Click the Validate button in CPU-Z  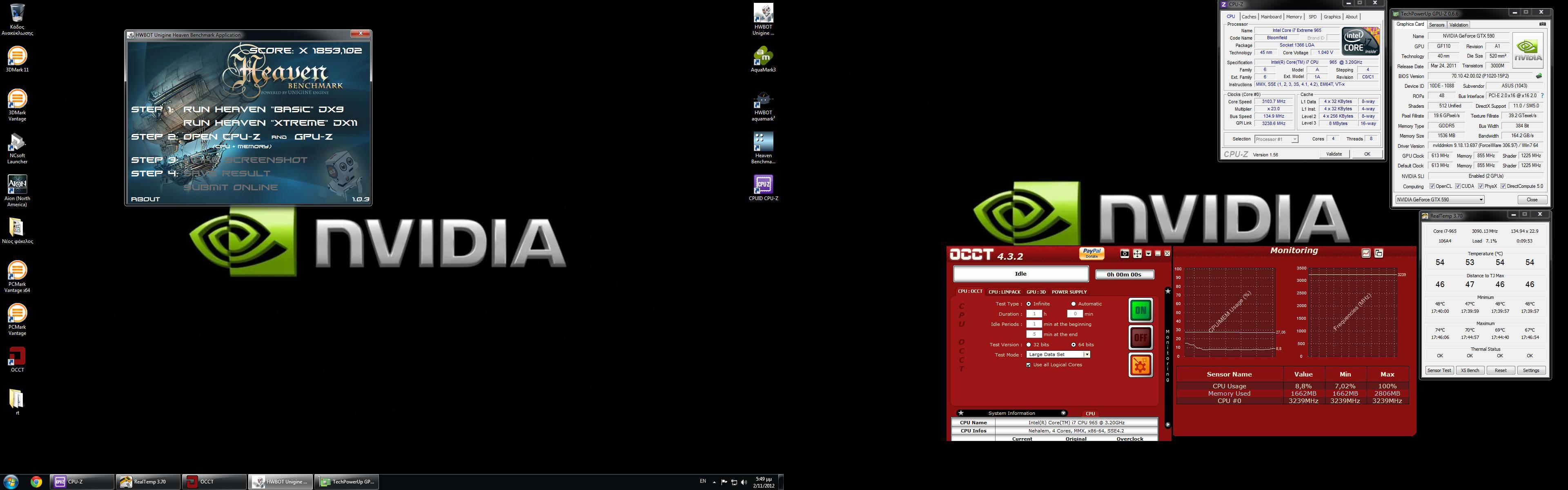pos(1334,154)
